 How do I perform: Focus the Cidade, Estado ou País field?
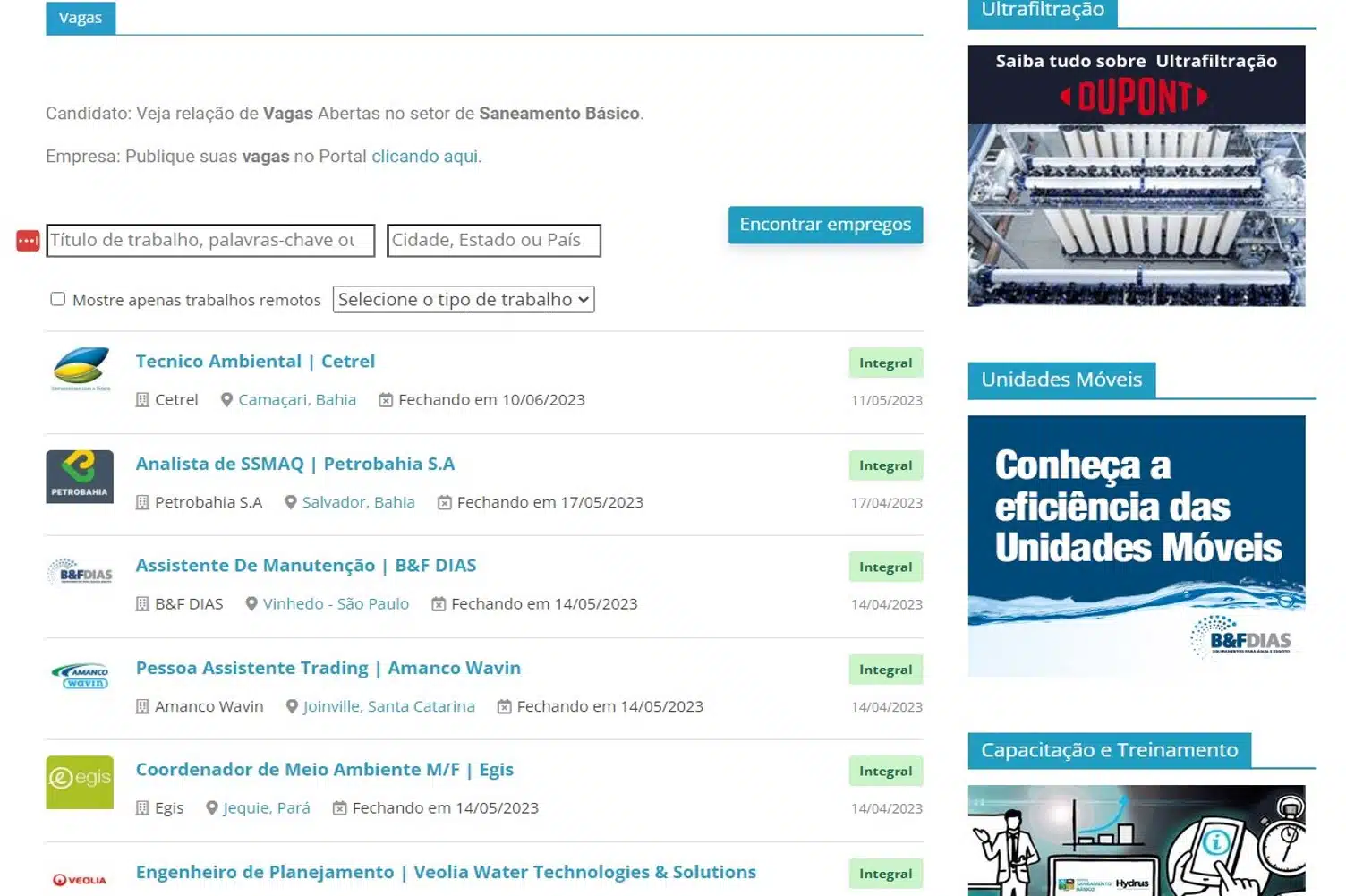point(494,241)
